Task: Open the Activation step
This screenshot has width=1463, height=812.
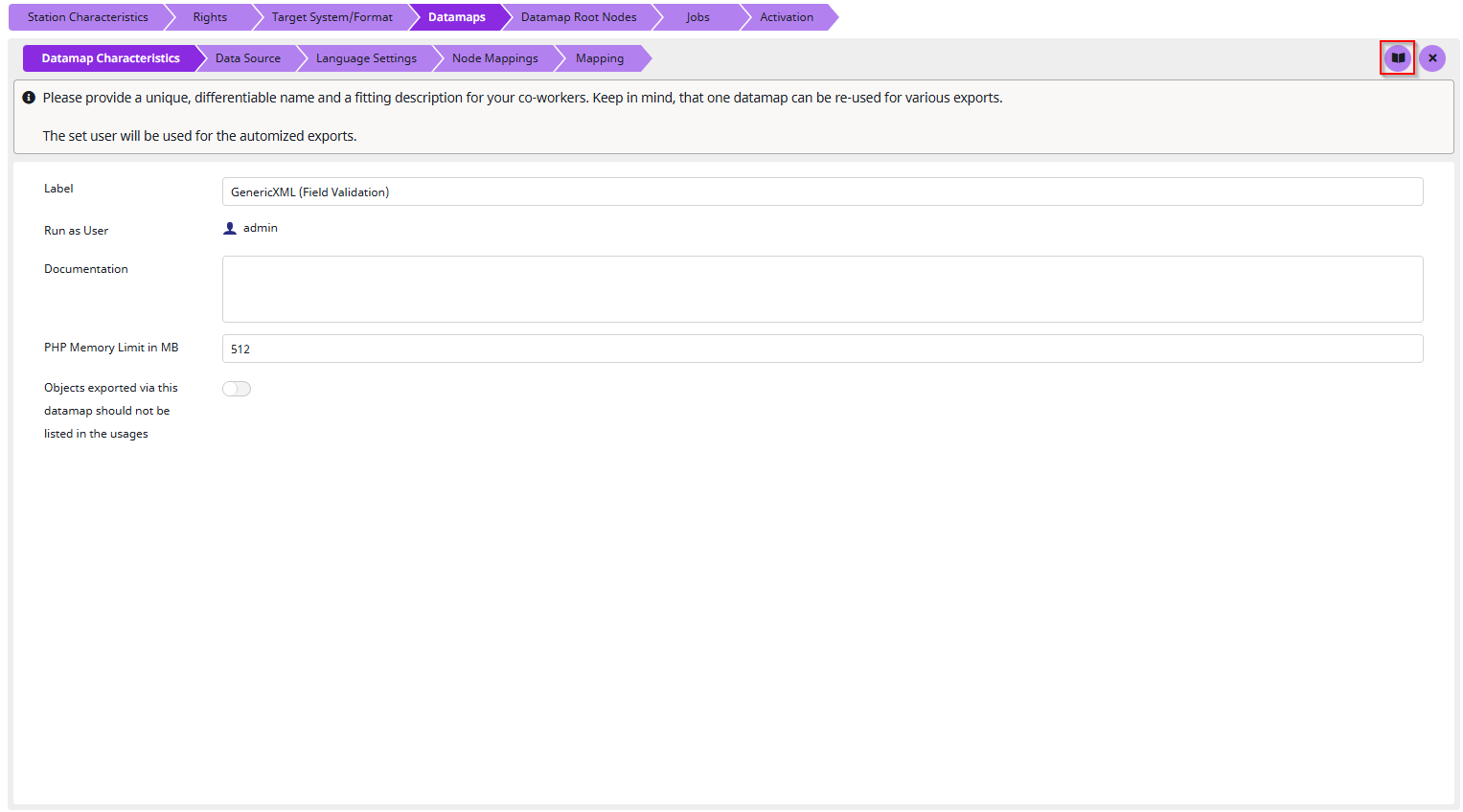Action: coord(786,17)
